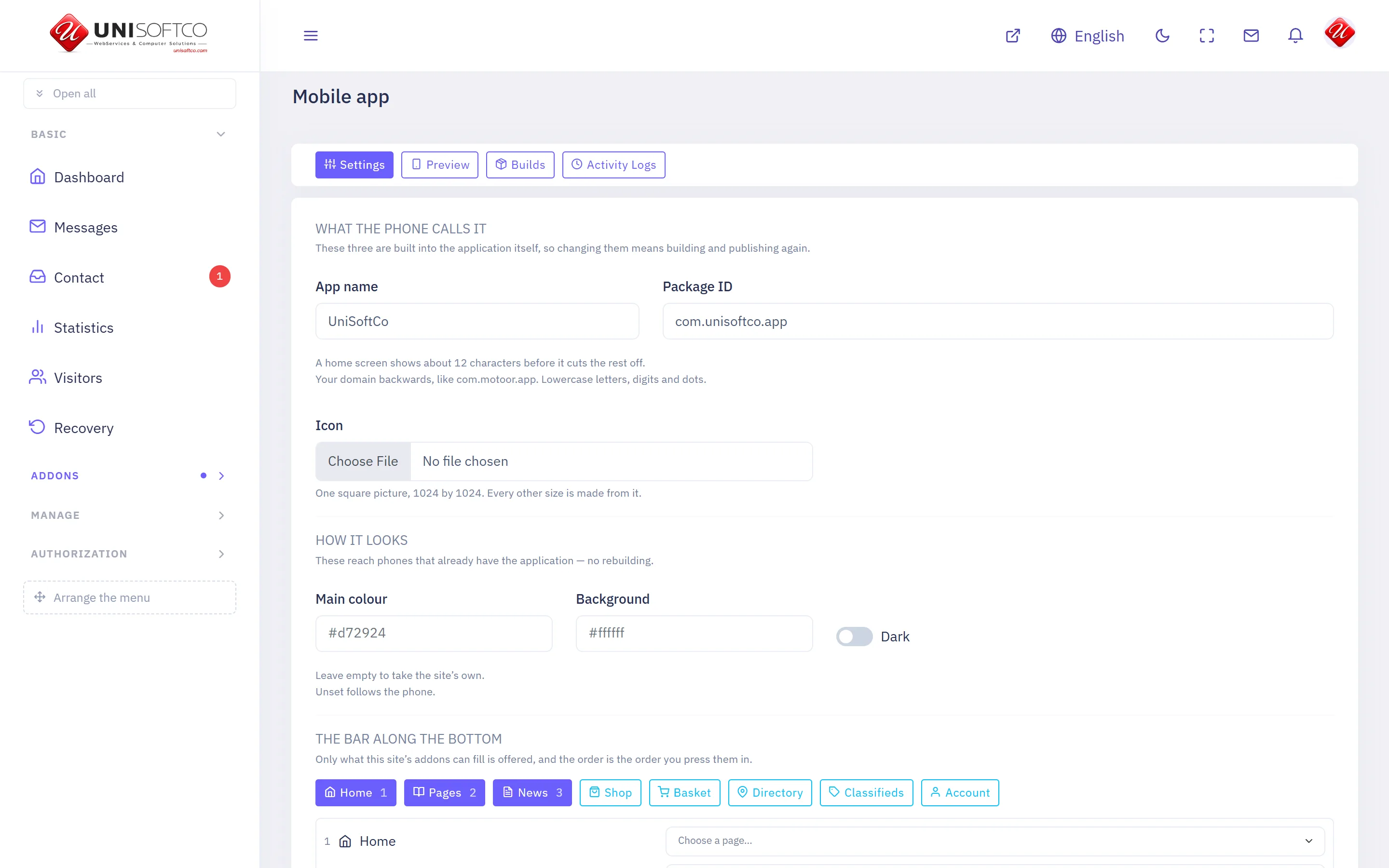Screen dimensions: 1389x868
Task: Click the UniSoftCo logo
Action: coord(129,33)
